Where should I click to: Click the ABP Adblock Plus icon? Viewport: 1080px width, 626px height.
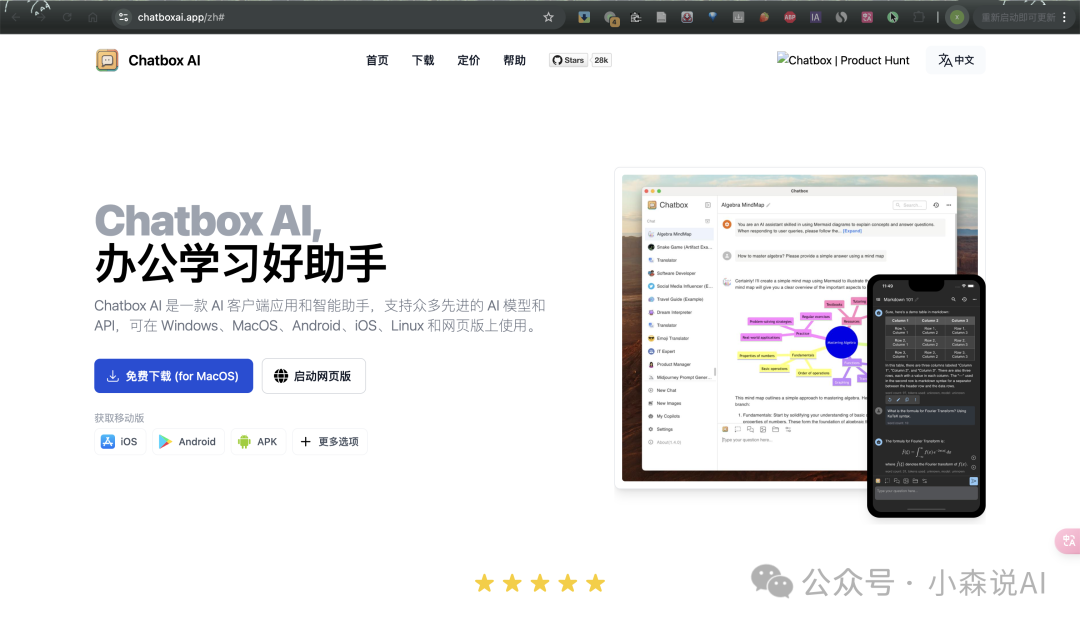pos(790,17)
